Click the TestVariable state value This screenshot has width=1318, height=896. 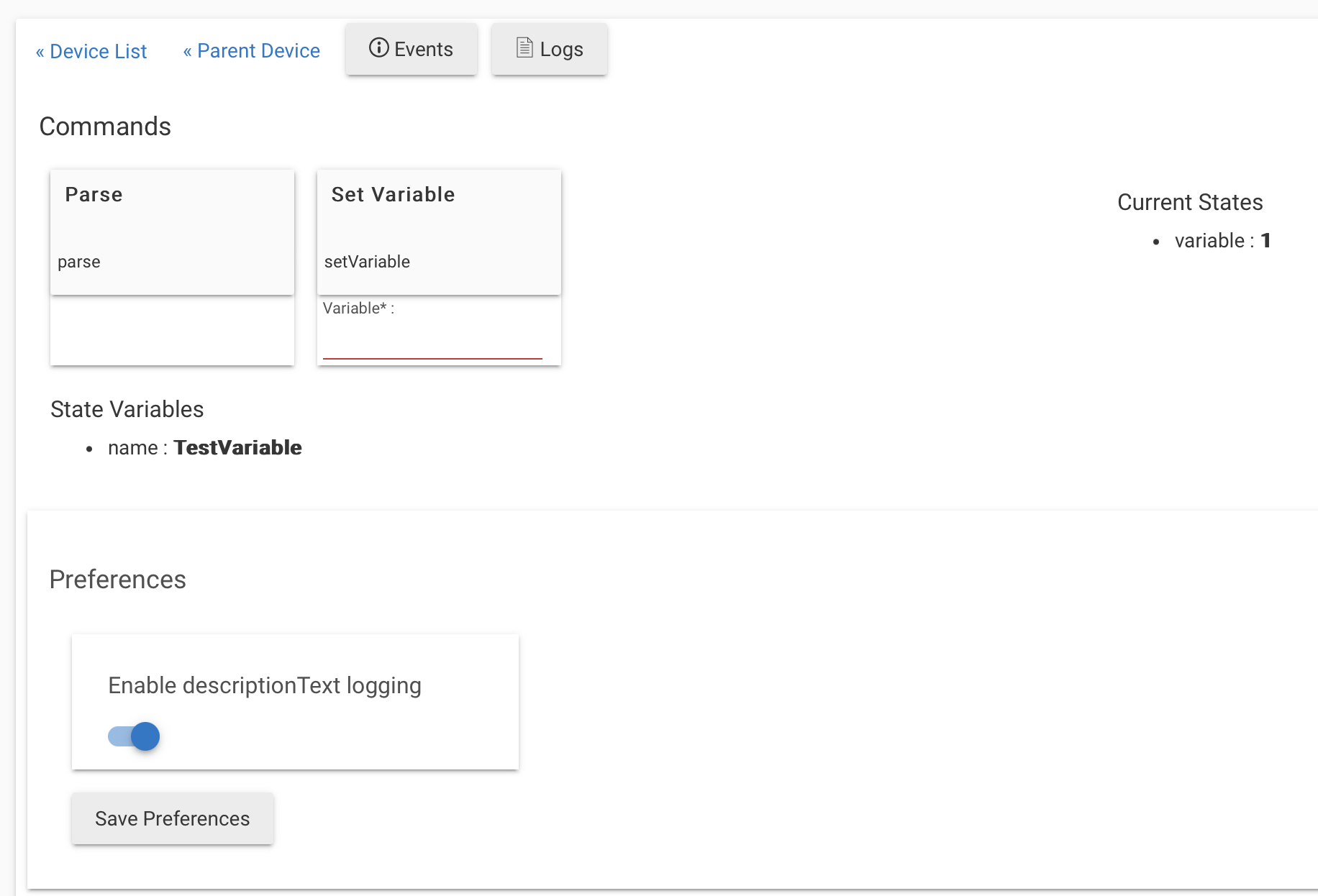coord(237,448)
